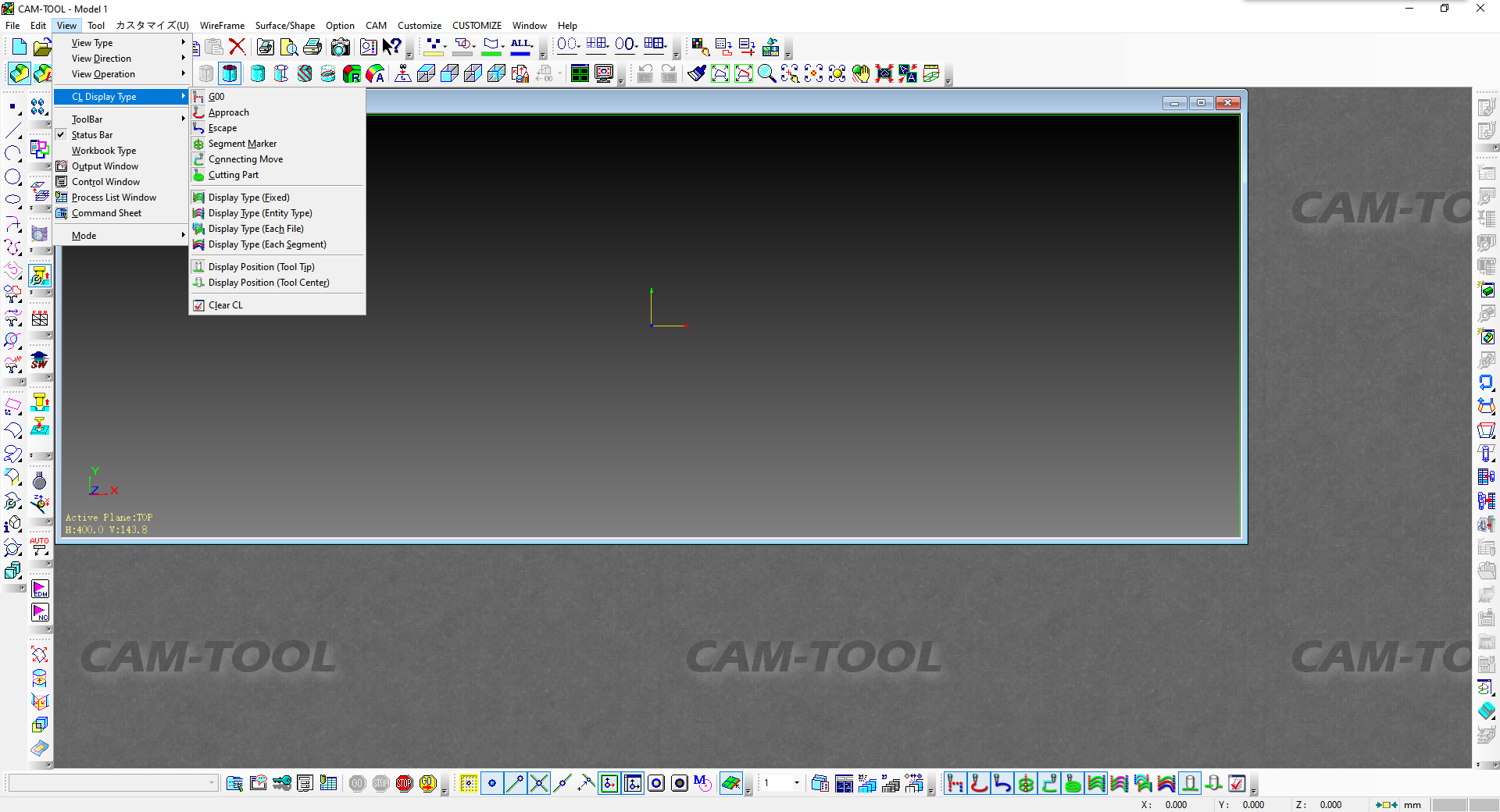
Task: Toggle tool tip position button in bottom toolbar
Action: point(1190,783)
